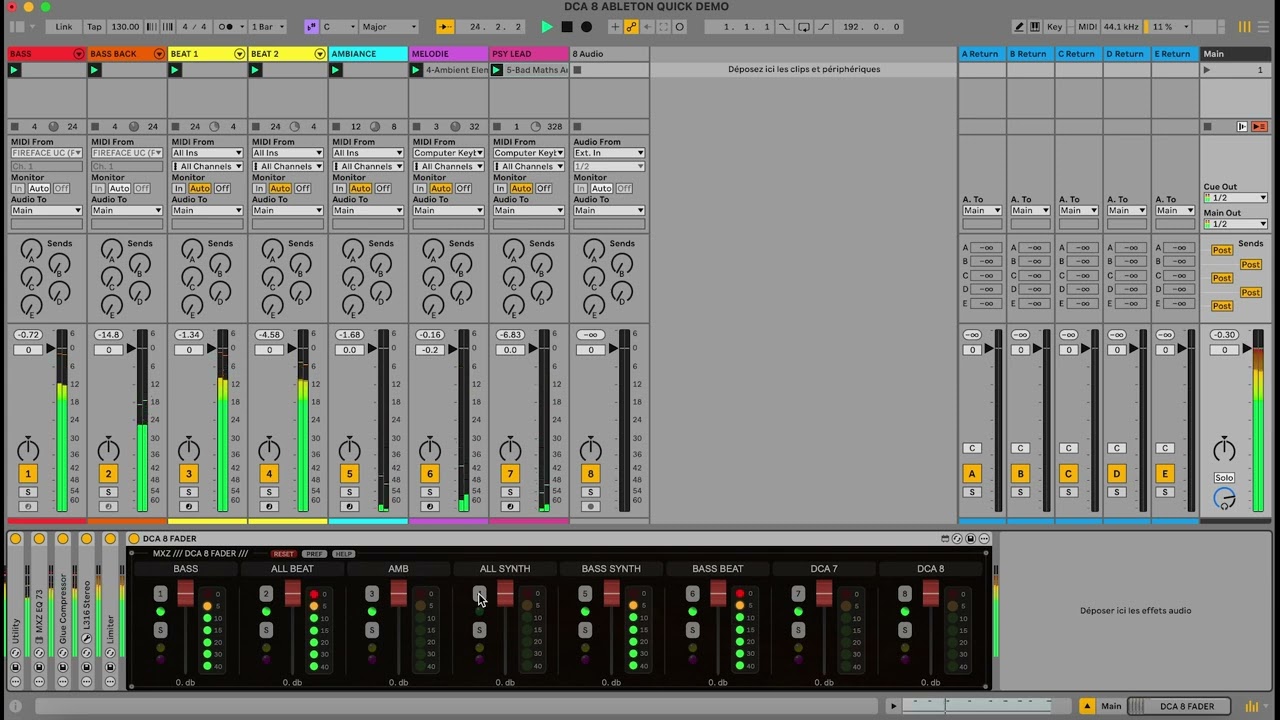Click the Arrangement Record button
The height and width of the screenshot is (720, 1280).
[586, 27]
